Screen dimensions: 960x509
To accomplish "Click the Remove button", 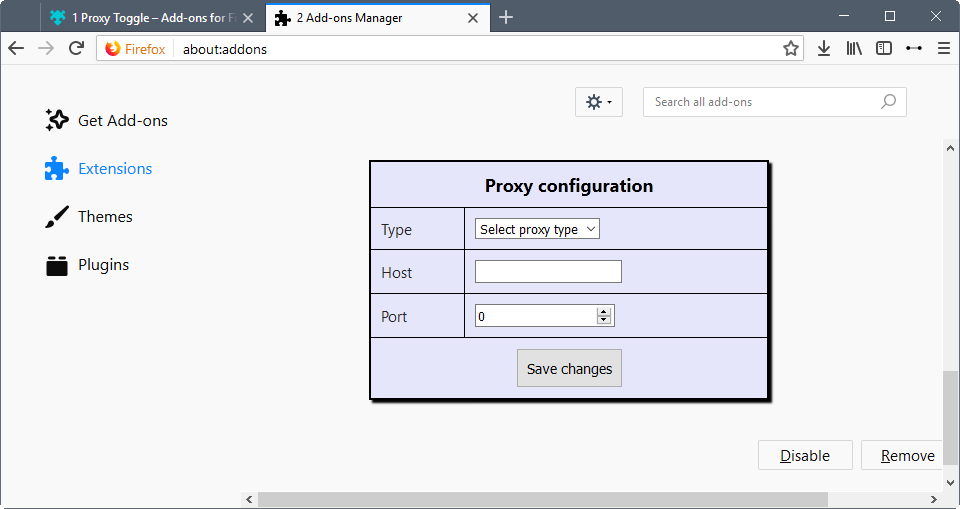I will point(902,455).
